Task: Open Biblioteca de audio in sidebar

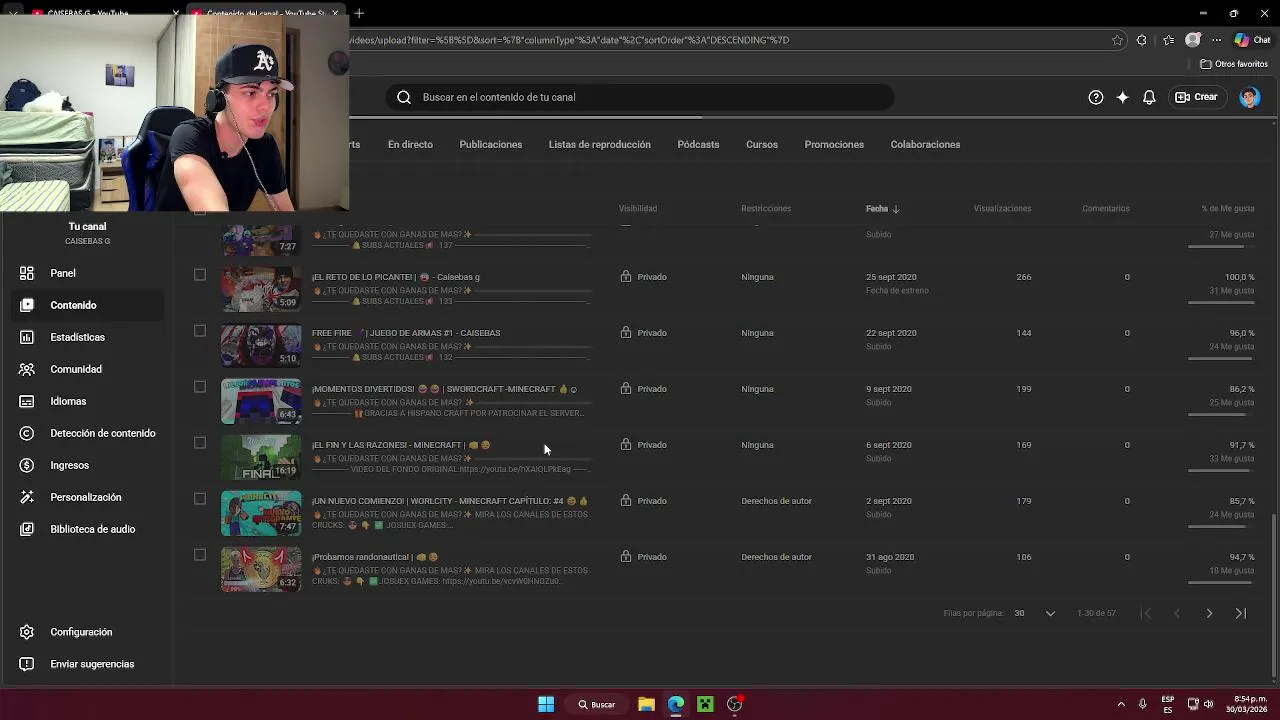Action: point(92,529)
